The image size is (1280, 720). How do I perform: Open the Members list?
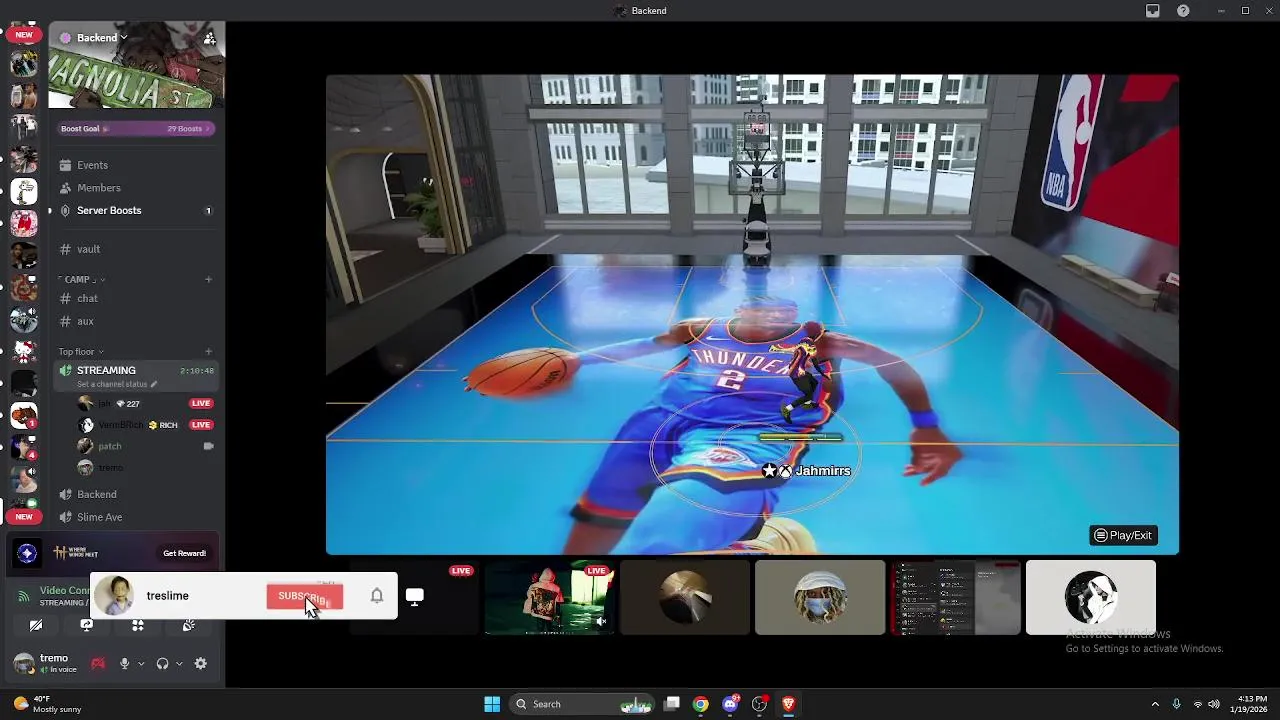[135, 188]
